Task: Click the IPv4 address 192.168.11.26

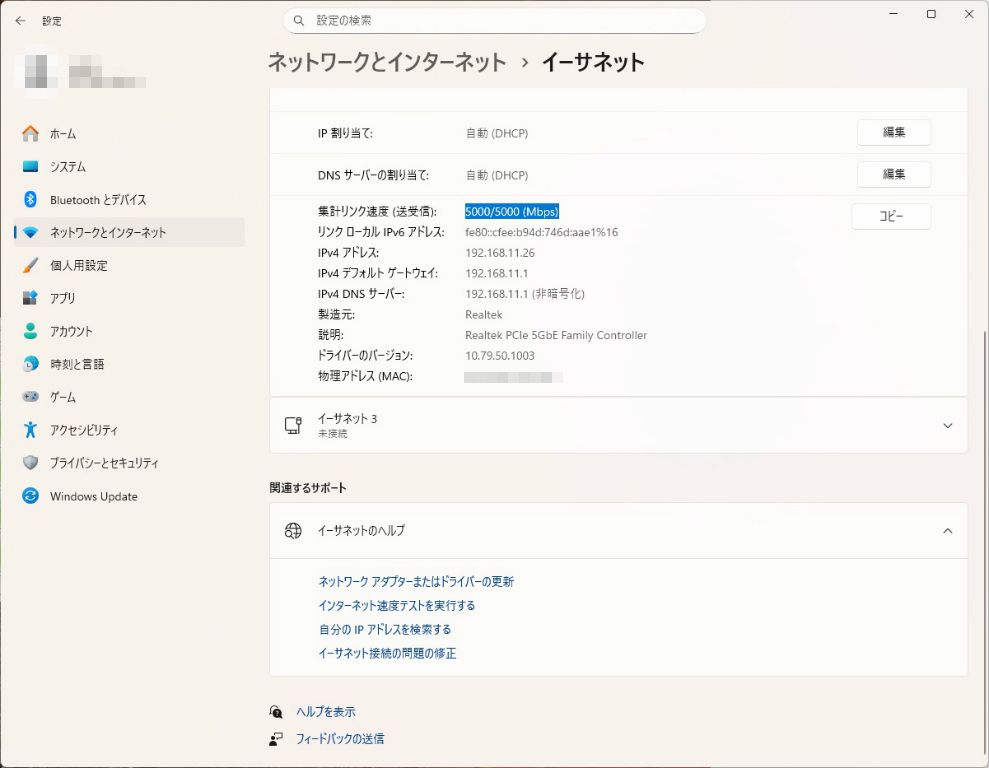Action: pos(500,253)
